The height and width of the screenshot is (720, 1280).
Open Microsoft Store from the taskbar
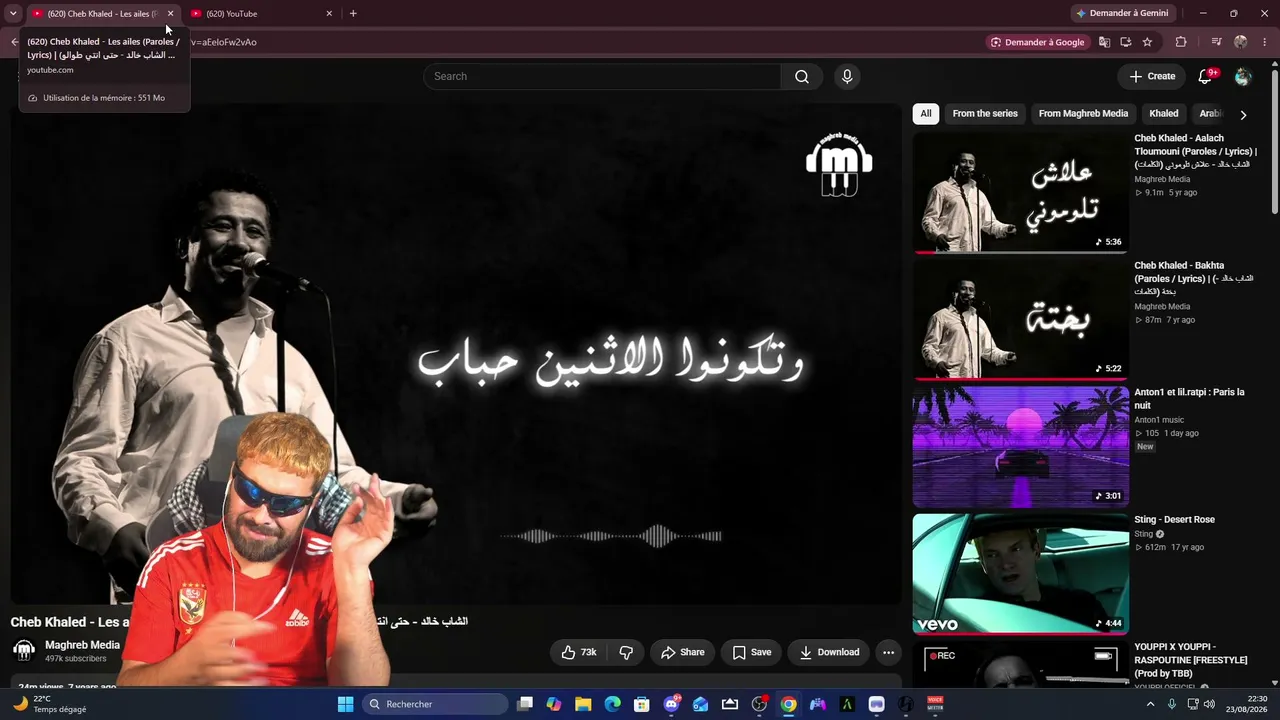(x=642, y=704)
